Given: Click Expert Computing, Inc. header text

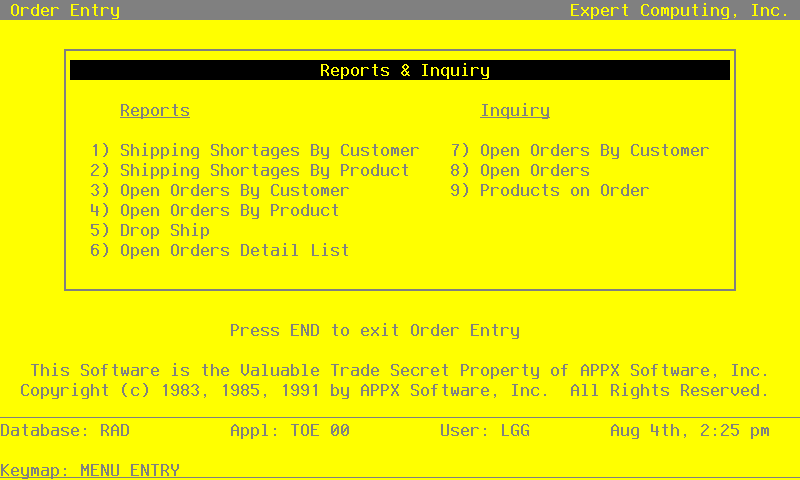Looking at the screenshot, I should pyautogui.click(x=679, y=10).
